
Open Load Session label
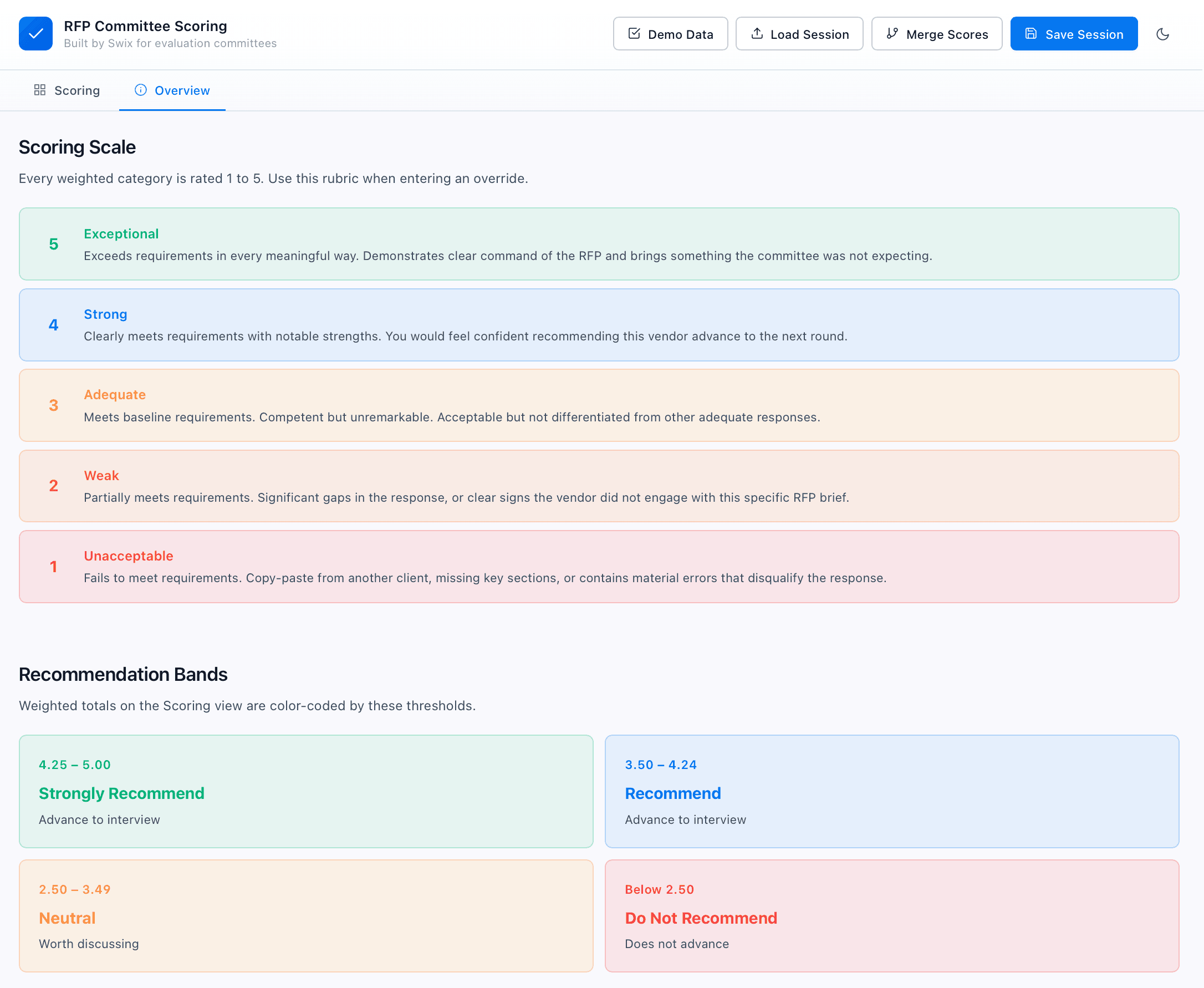pos(810,35)
